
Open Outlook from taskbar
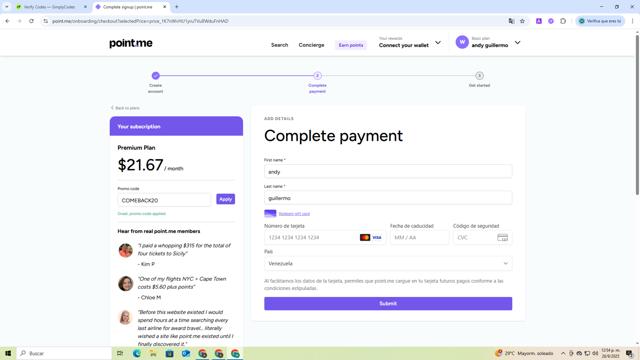[186, 353]
